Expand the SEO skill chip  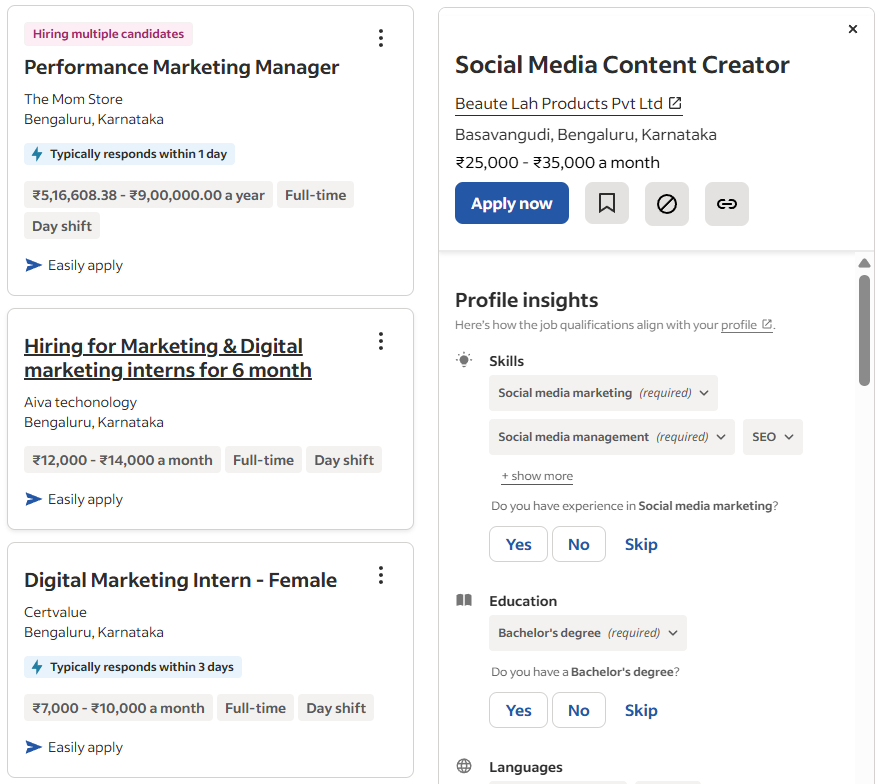click(773, 436)
